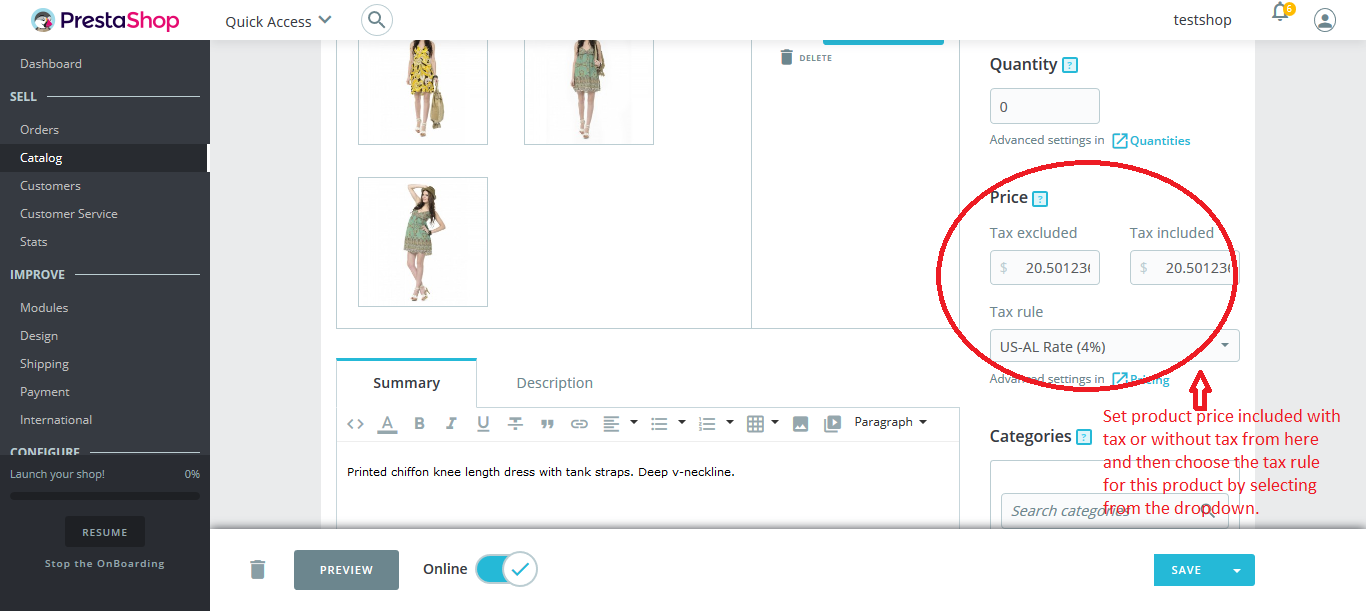Open bullet list dropdown in editor
The height and width of the screenshot is (611, 1366).
668,424
